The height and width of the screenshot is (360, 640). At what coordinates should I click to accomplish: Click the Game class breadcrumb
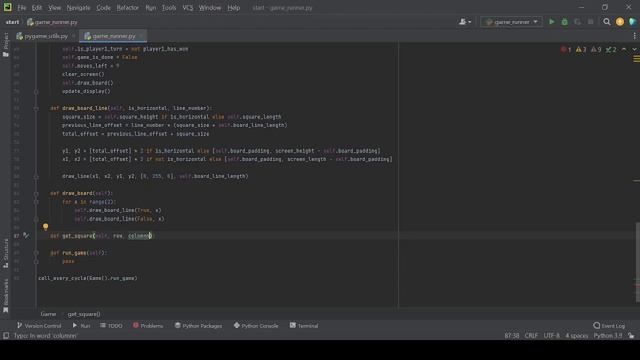48,314
